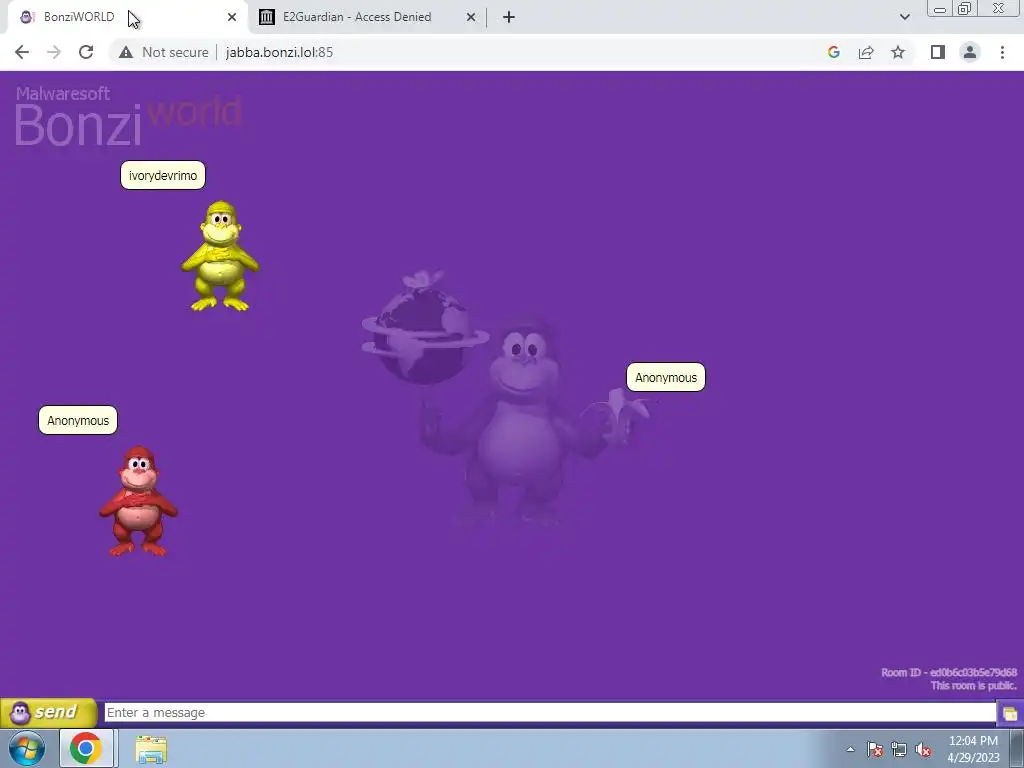Open the clock showing 12:04 PM
1024x768 pixels.
(973, 749)
